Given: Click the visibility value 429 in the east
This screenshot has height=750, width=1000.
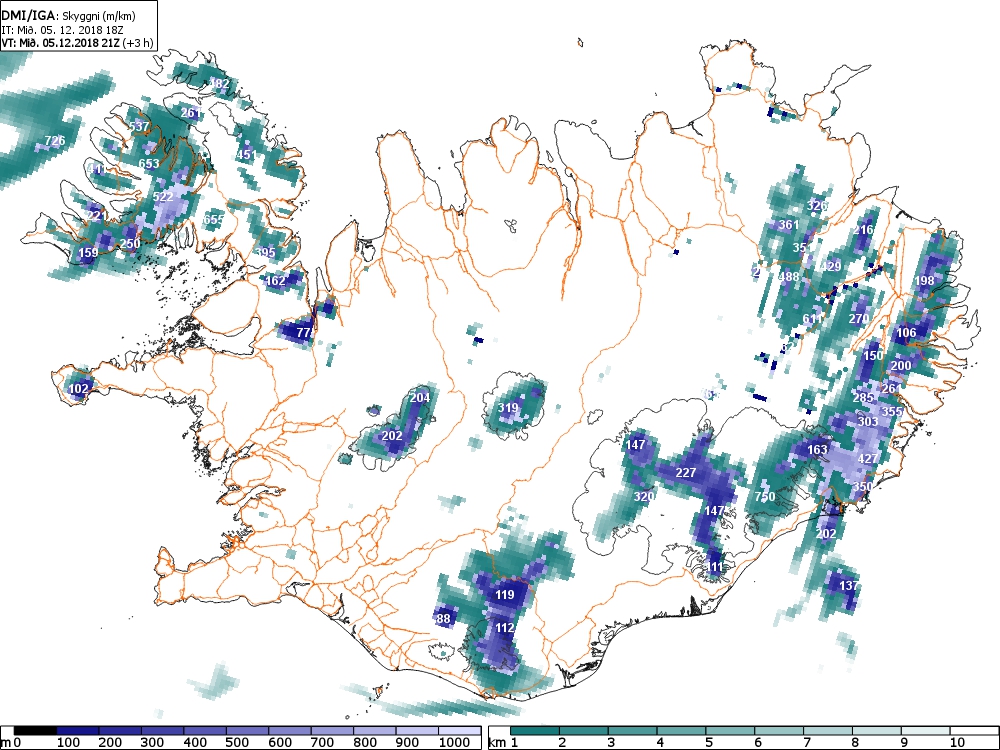Looking at the screenshot, I should 831,267.
